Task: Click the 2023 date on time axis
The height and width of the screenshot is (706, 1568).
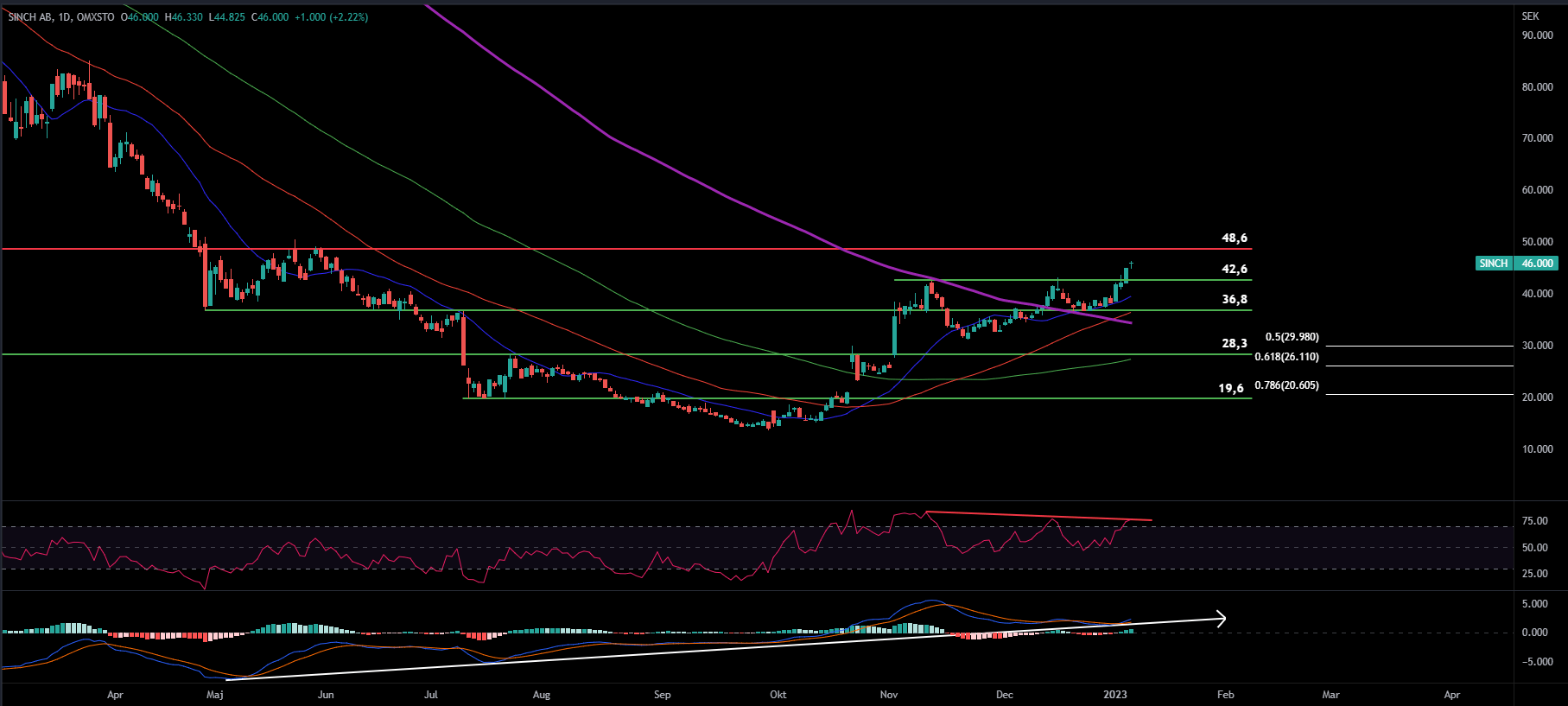Action: 1114,695
